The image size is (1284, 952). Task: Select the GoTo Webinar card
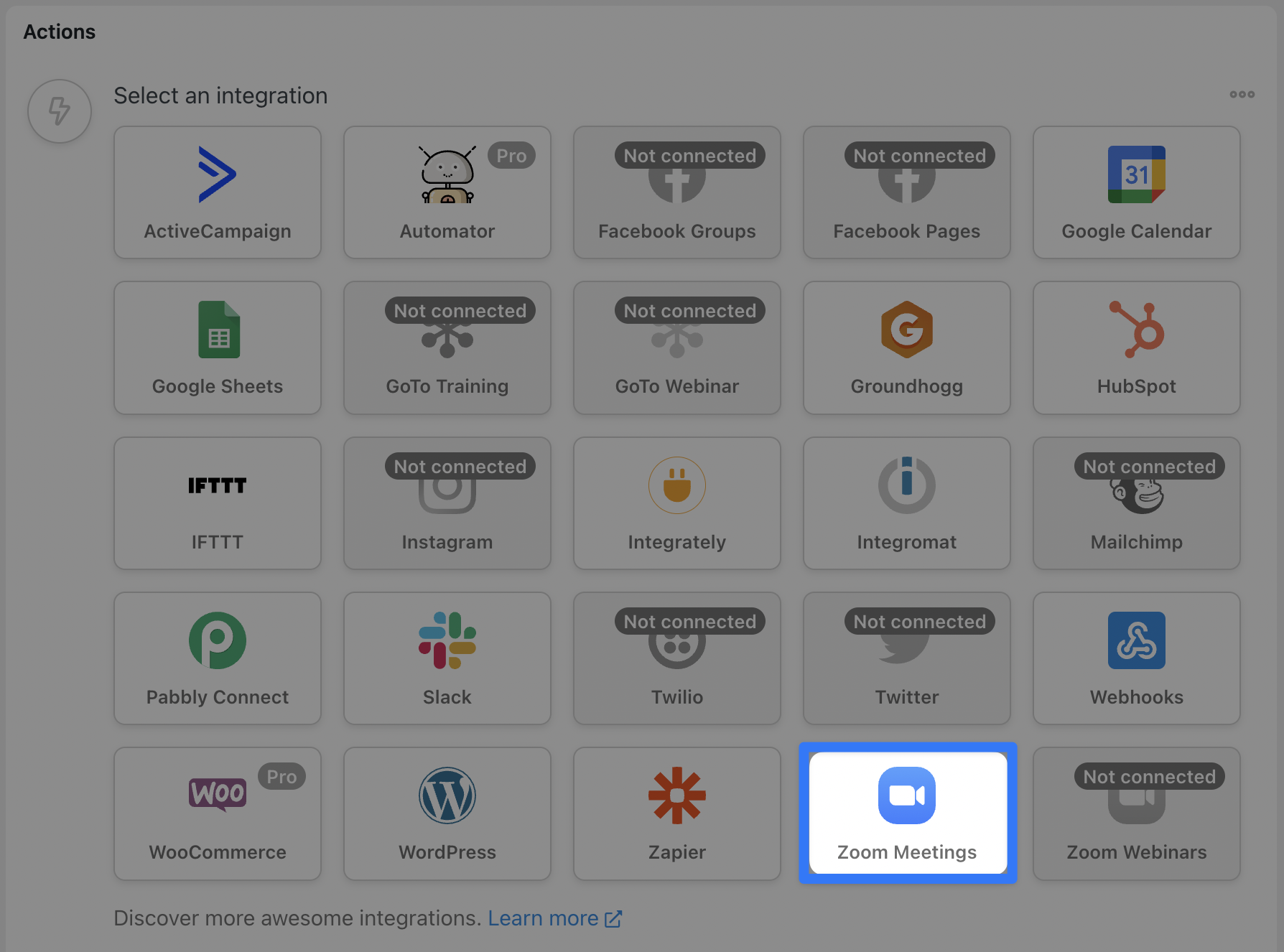(677, 347)
